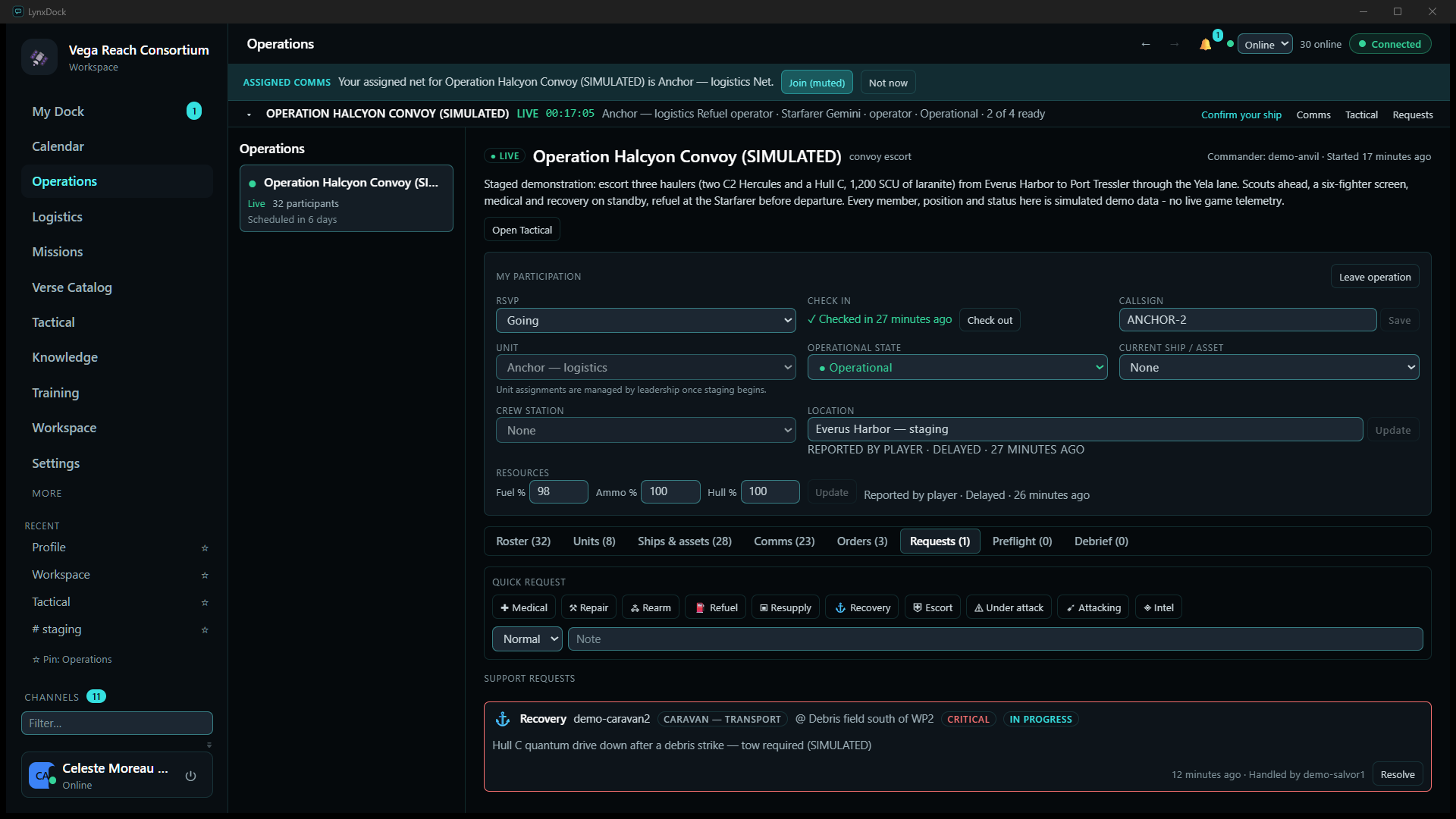Switch to the Roster (32) tab
Viewport: 1456px width, 819px height.
[523, 541]
